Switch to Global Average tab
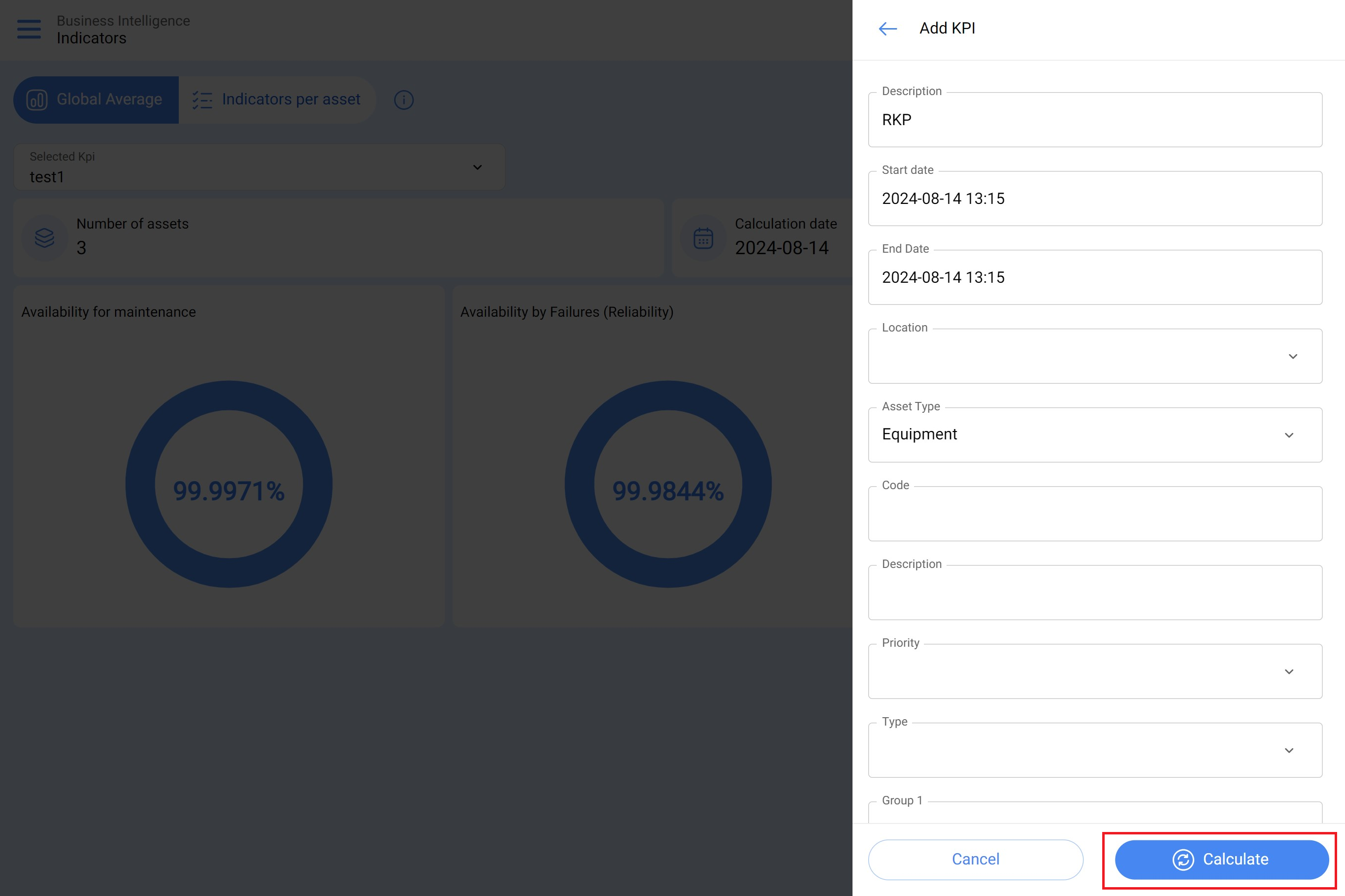This screenshot has width=1345, height=896. point(96,100)
